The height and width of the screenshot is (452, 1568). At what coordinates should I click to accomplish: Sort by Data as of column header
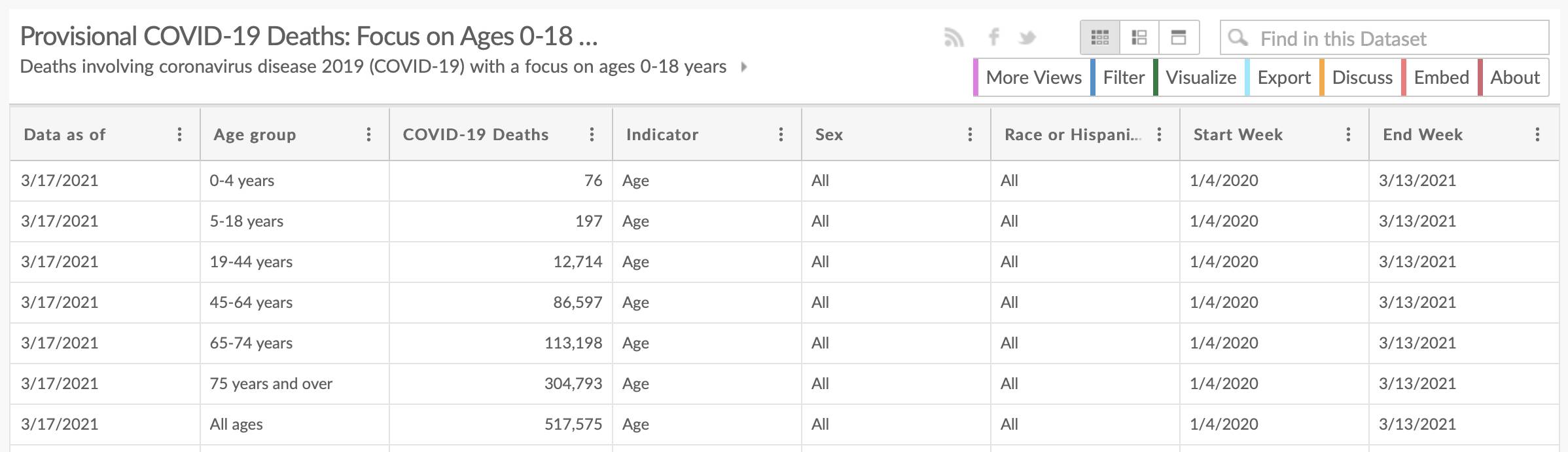point(65,134)
